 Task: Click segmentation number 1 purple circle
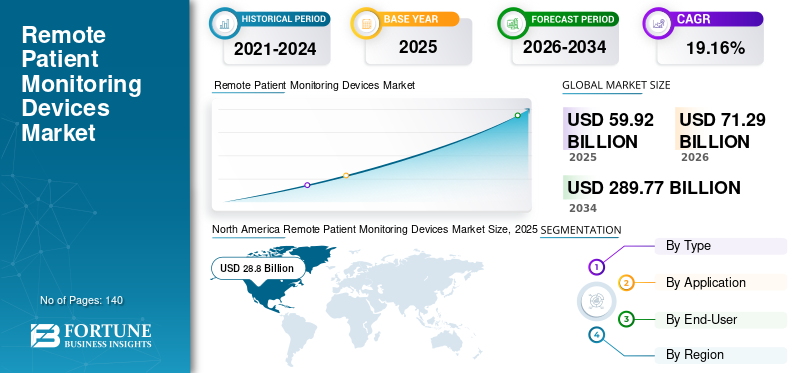coord(596,266)
